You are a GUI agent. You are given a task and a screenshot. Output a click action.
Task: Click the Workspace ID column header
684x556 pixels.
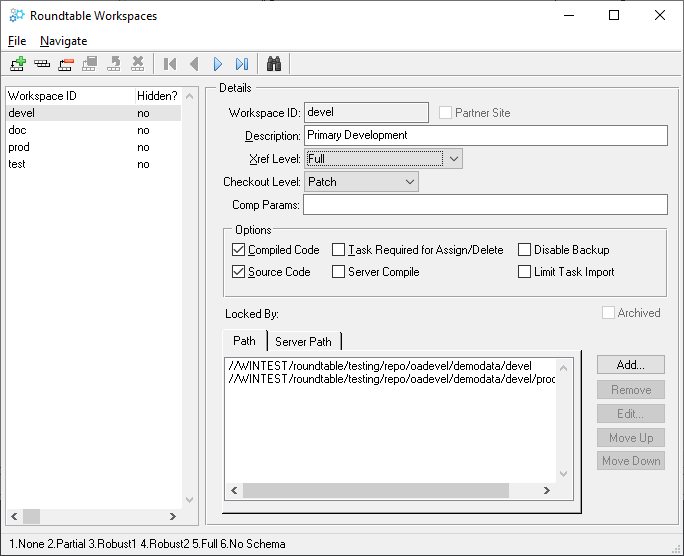tap(71, 96)
